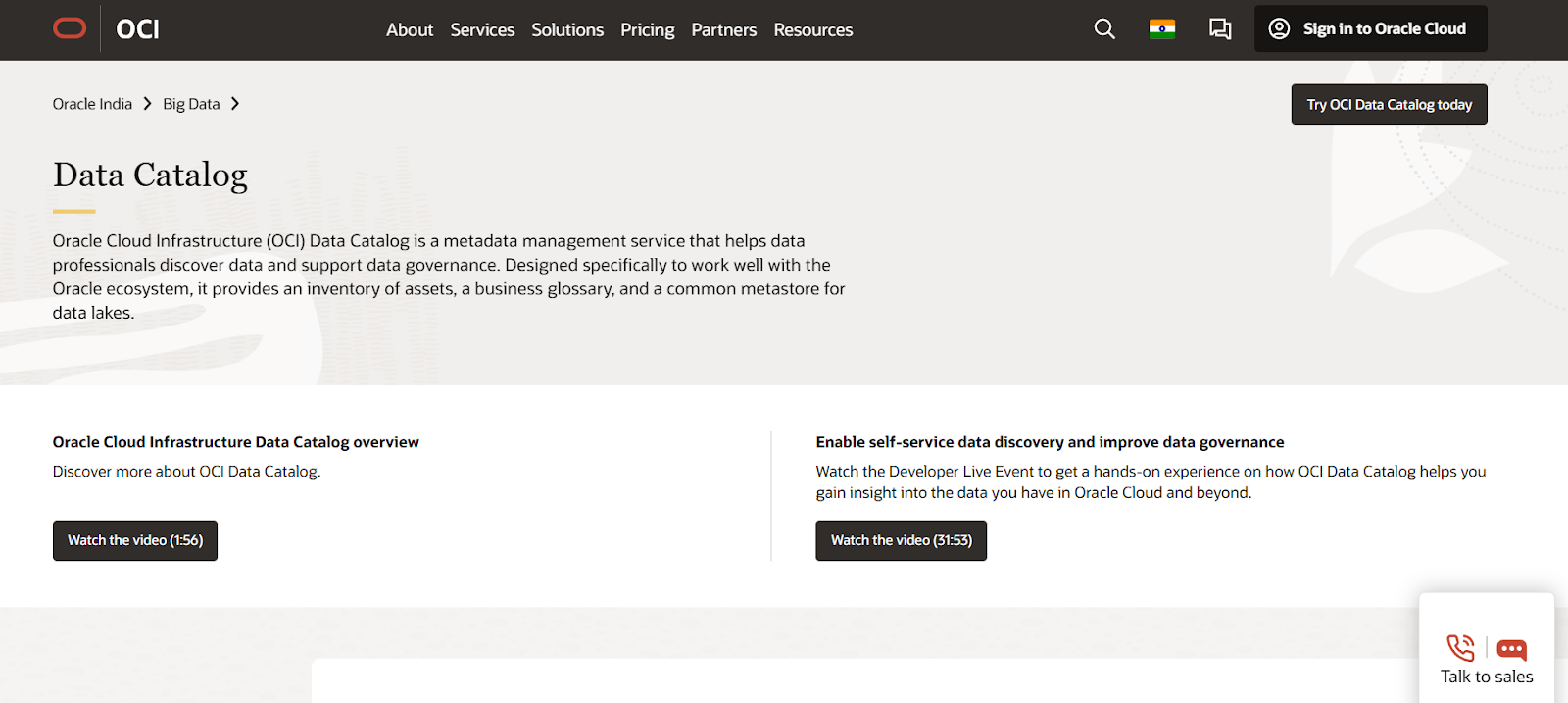The height and width of the screenshot is (703, 1568).
Task: Go to Oracle India breadcrumb link
Action: [92, 104]
